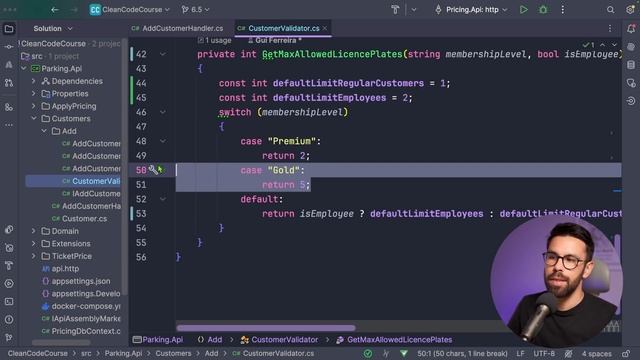Select appsettings.json in solution tree
This screenshot has height=360, width=640.
[76, 281]
